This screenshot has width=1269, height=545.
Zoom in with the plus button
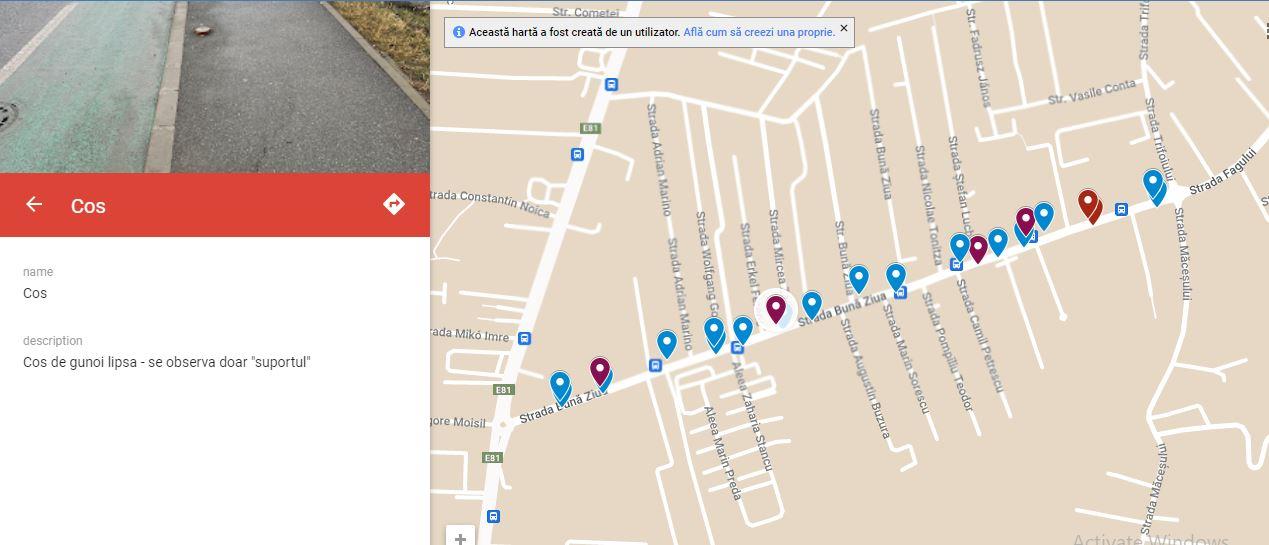coord(460,537)
